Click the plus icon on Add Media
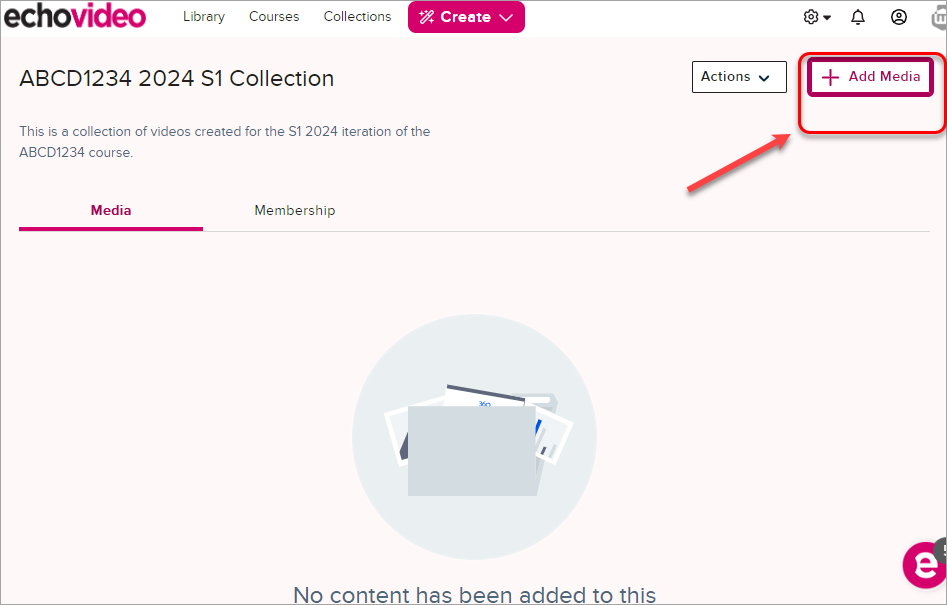The height and width of the screenshot is (605, 947). (830, 77)
